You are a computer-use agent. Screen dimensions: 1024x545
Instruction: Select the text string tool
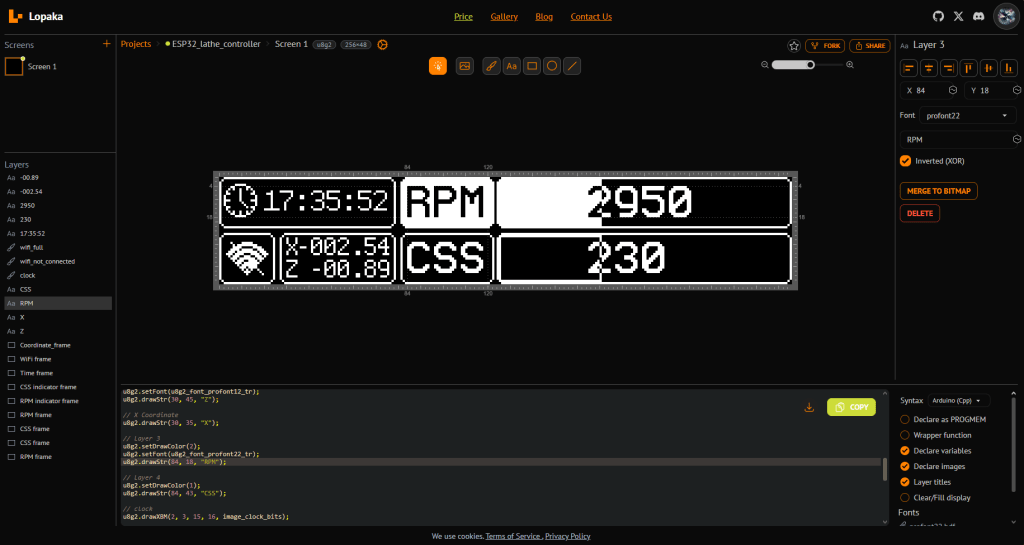click(511, 66)
